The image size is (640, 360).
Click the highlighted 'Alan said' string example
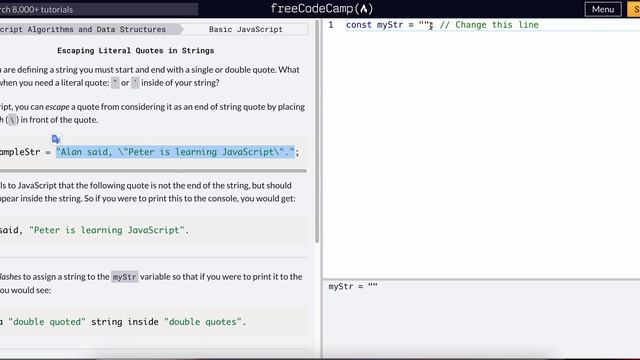[x=175, y=152]
